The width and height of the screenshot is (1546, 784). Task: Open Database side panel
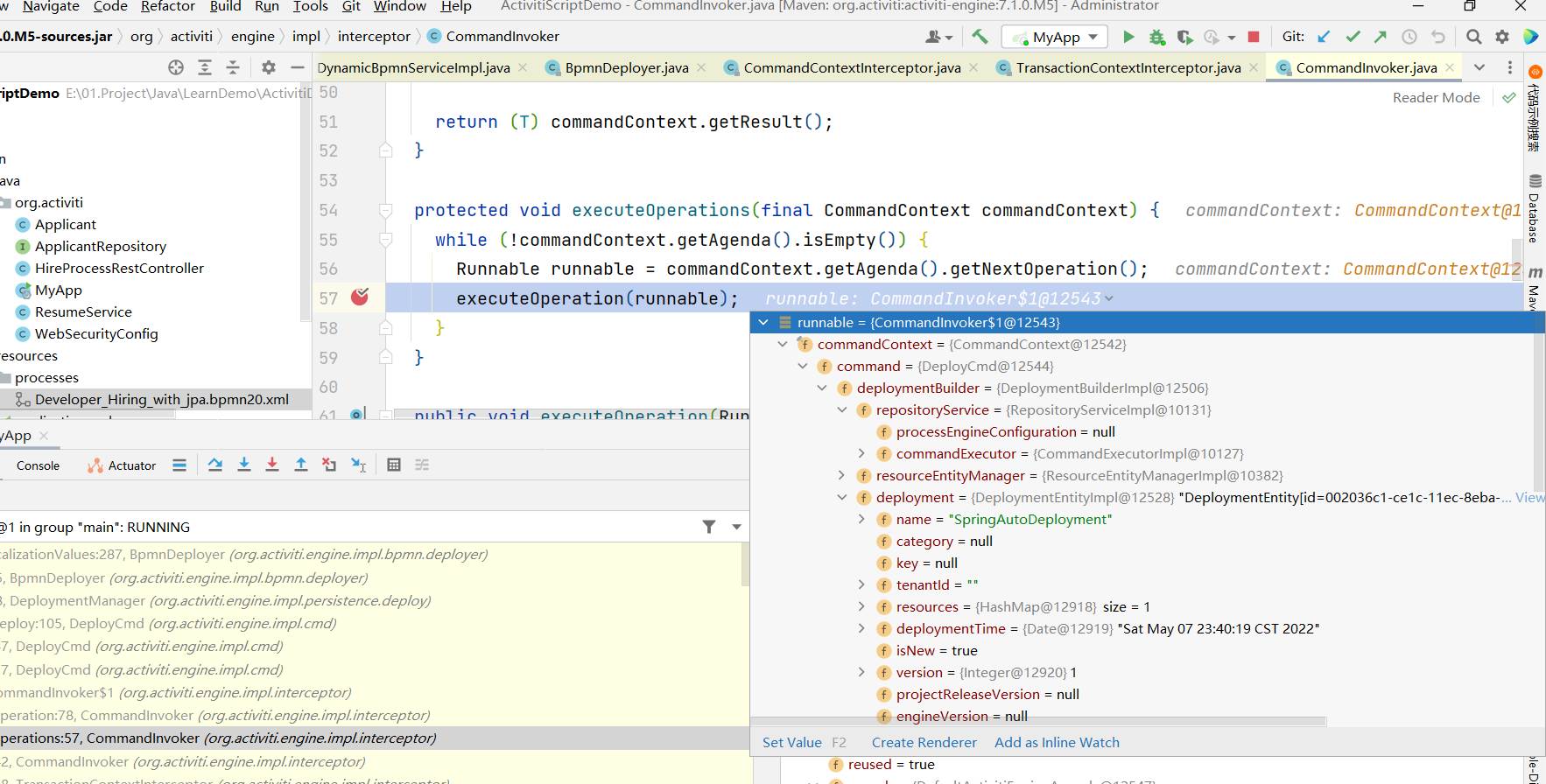[x=1535, y=208]
